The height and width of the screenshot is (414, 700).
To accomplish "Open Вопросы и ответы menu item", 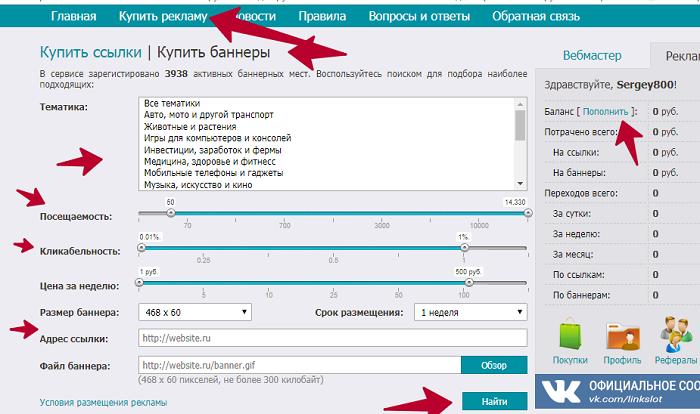I will [419, 17].
